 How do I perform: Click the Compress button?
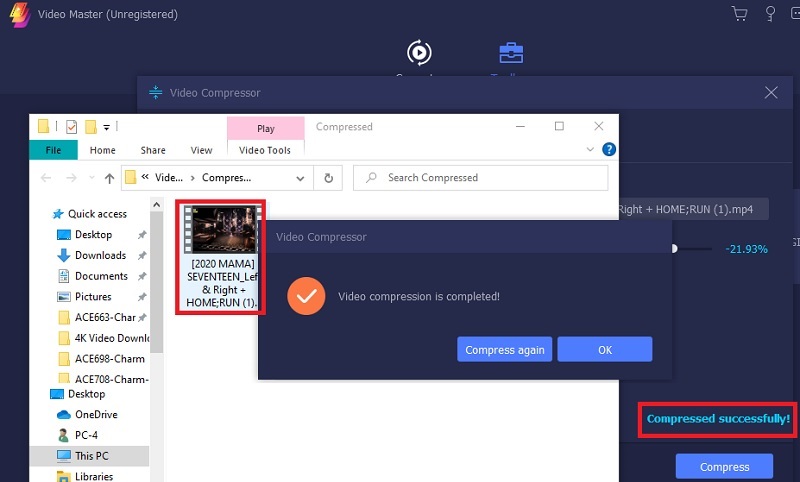(724, 467)
